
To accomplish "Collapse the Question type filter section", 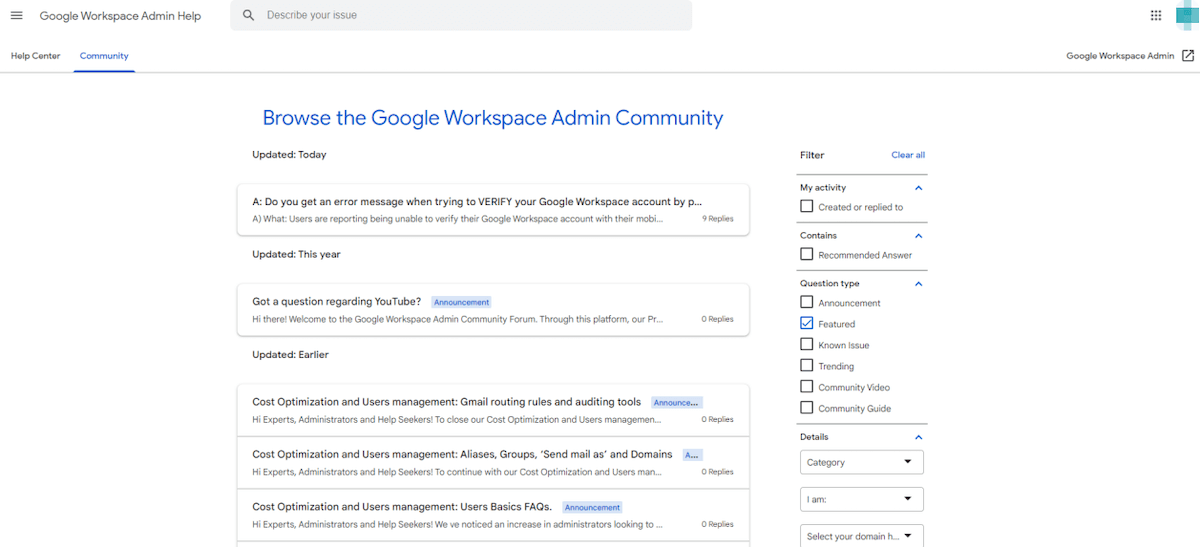I will (919, 284).
